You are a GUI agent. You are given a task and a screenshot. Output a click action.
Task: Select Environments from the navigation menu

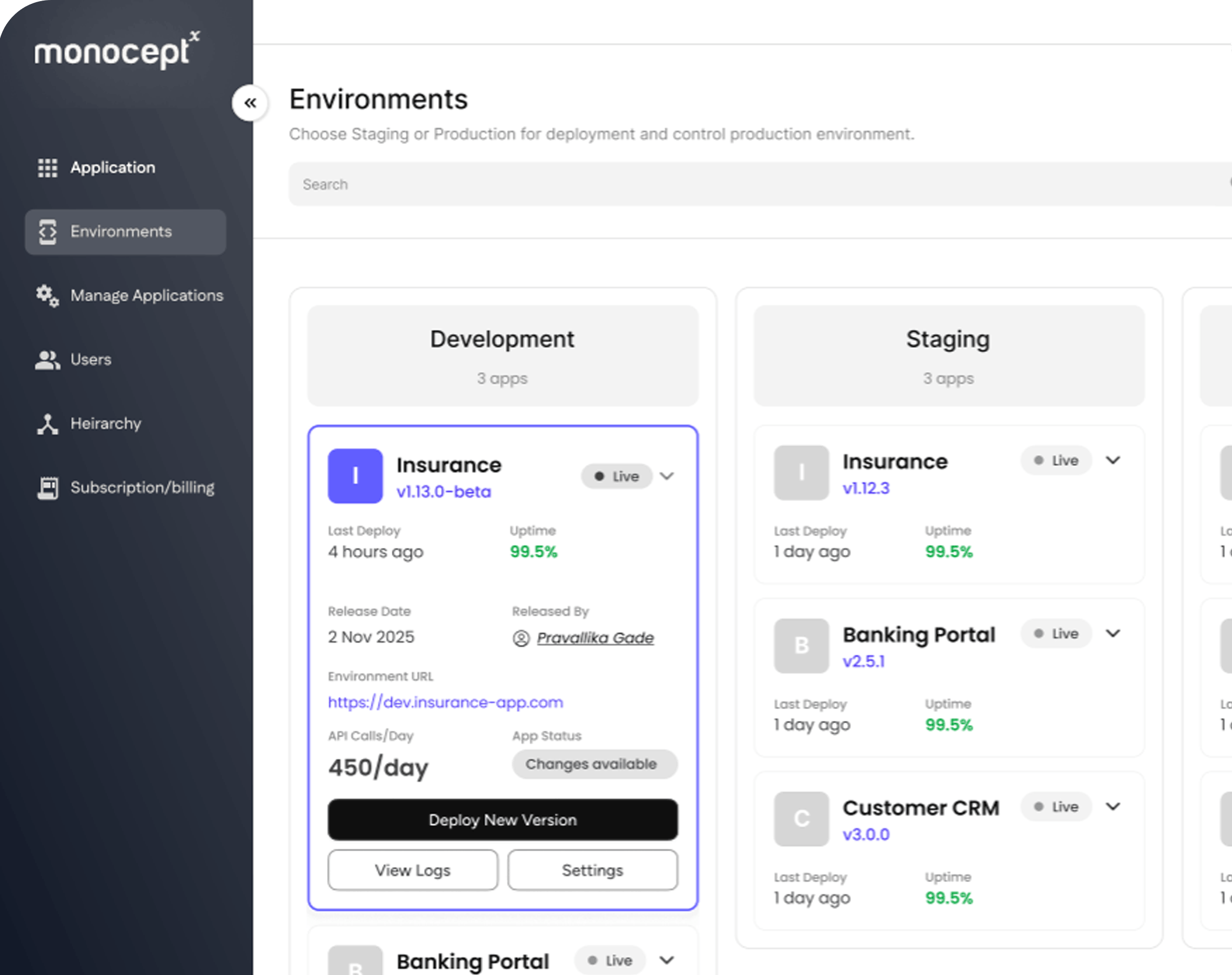[121, 232]
